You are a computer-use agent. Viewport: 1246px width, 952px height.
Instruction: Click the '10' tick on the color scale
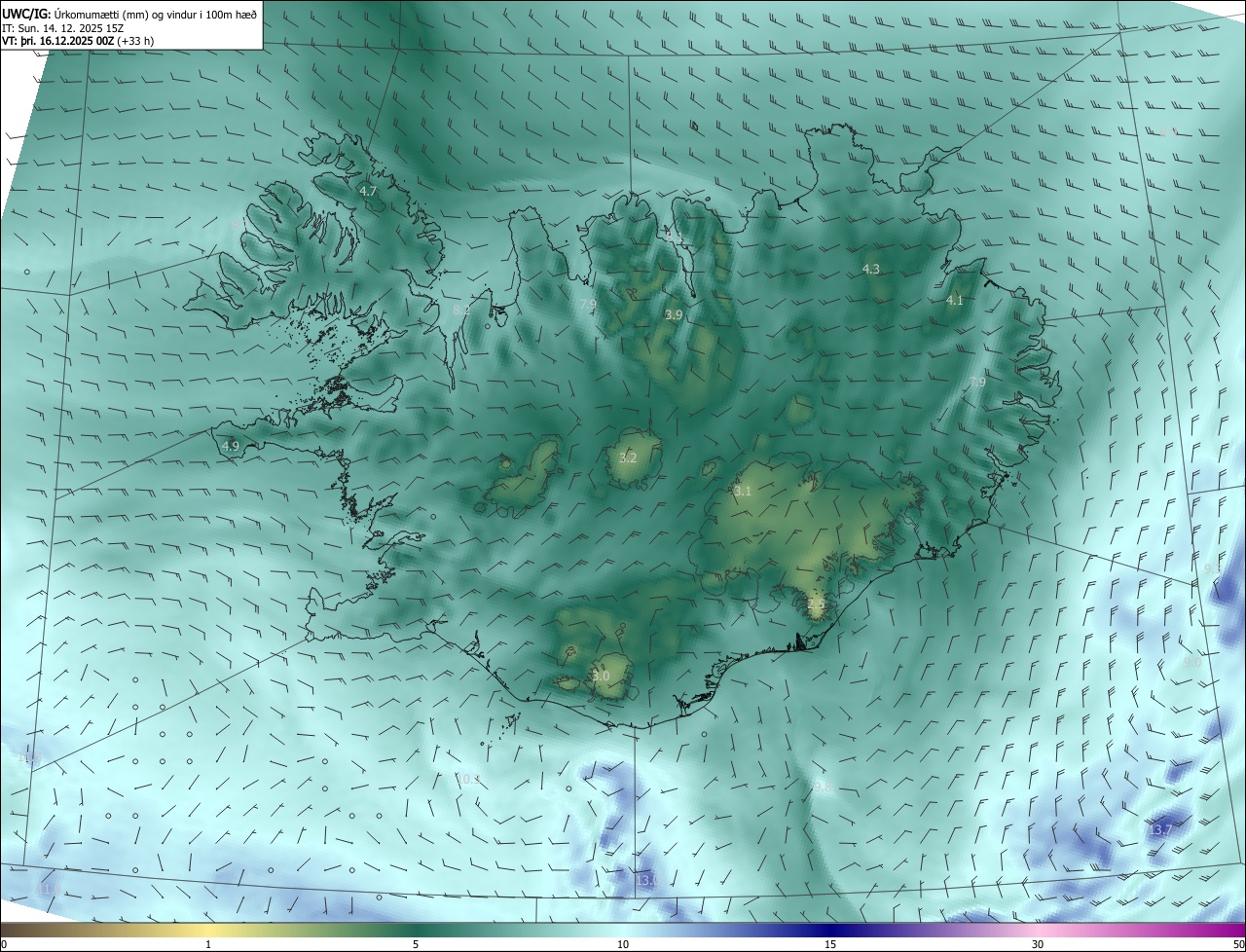coord(623,944)
